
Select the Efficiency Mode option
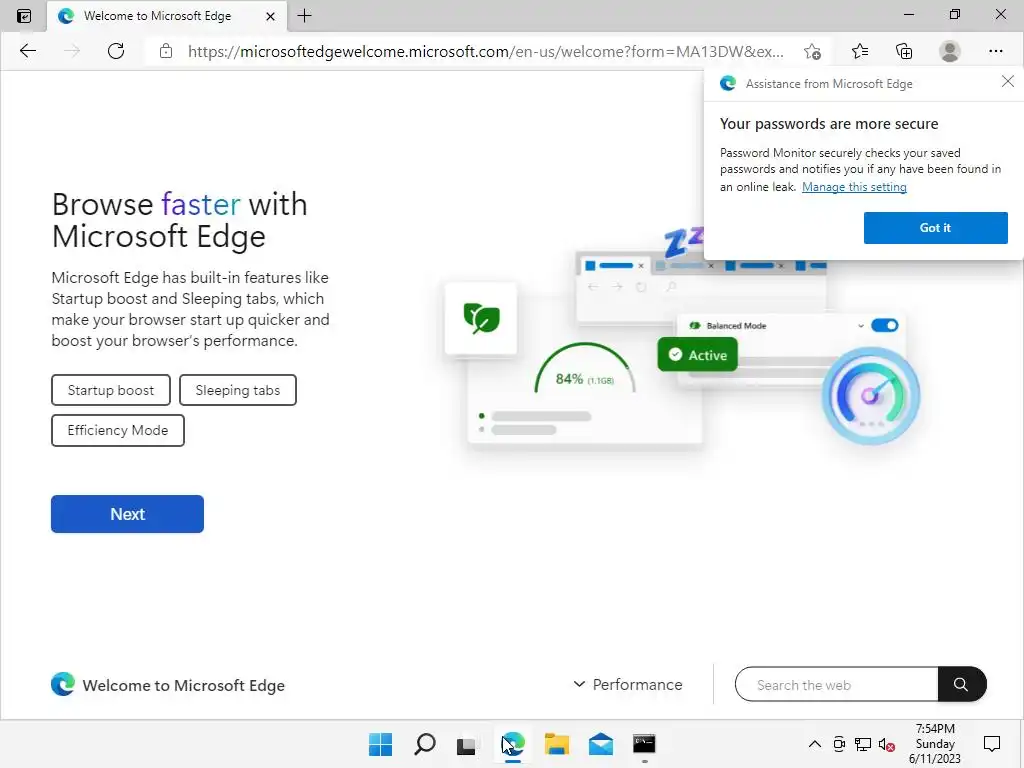point(118,430)
